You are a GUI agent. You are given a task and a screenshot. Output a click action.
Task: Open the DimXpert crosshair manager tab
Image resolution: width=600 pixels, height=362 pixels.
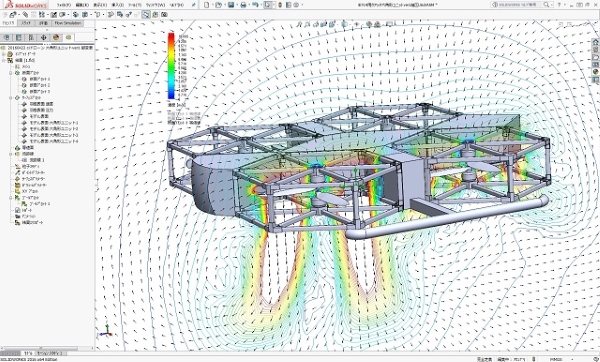(x=44, y=37)
